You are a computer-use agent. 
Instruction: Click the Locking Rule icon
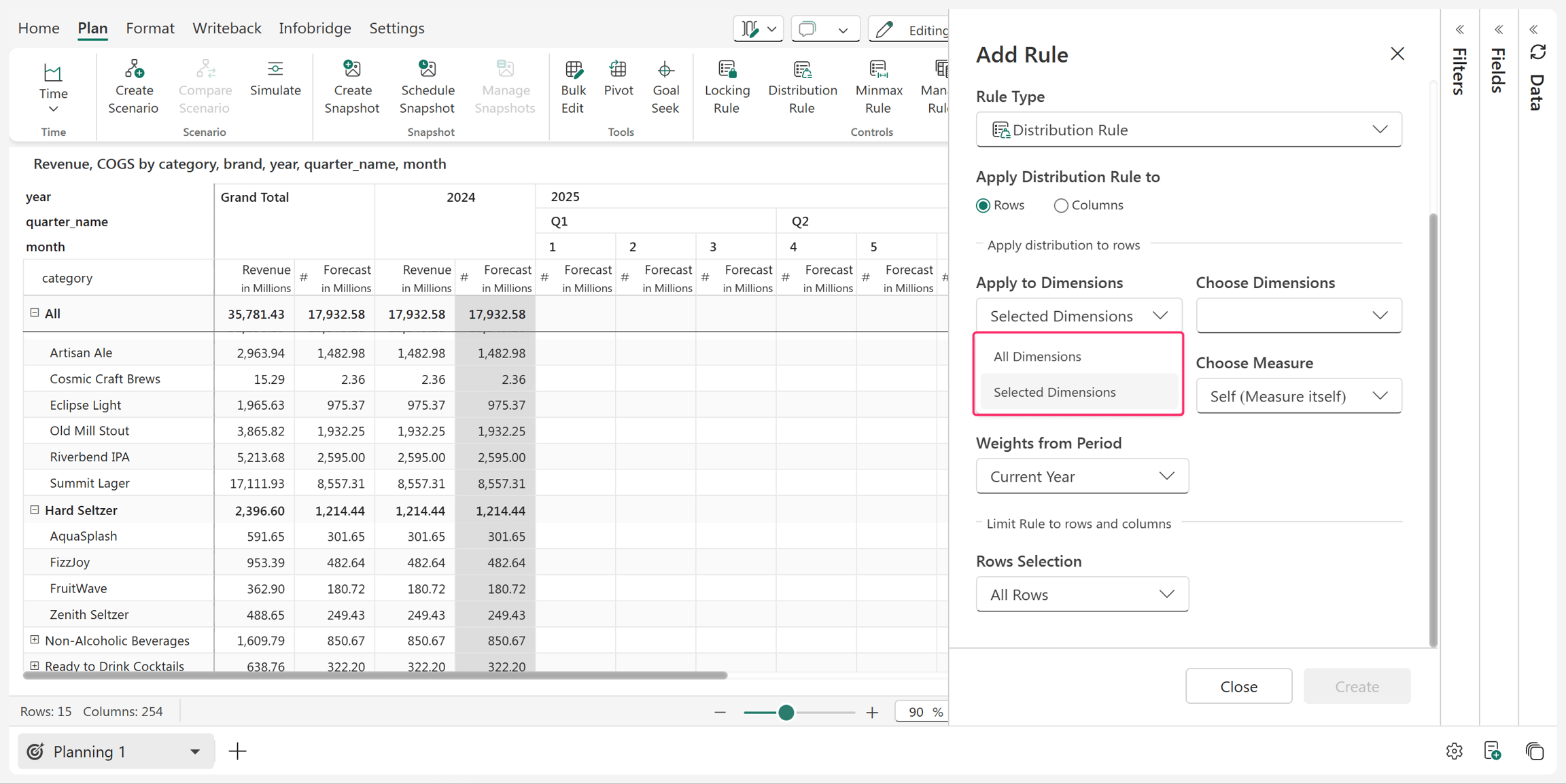pyautogui.click(x=727, y=69)
